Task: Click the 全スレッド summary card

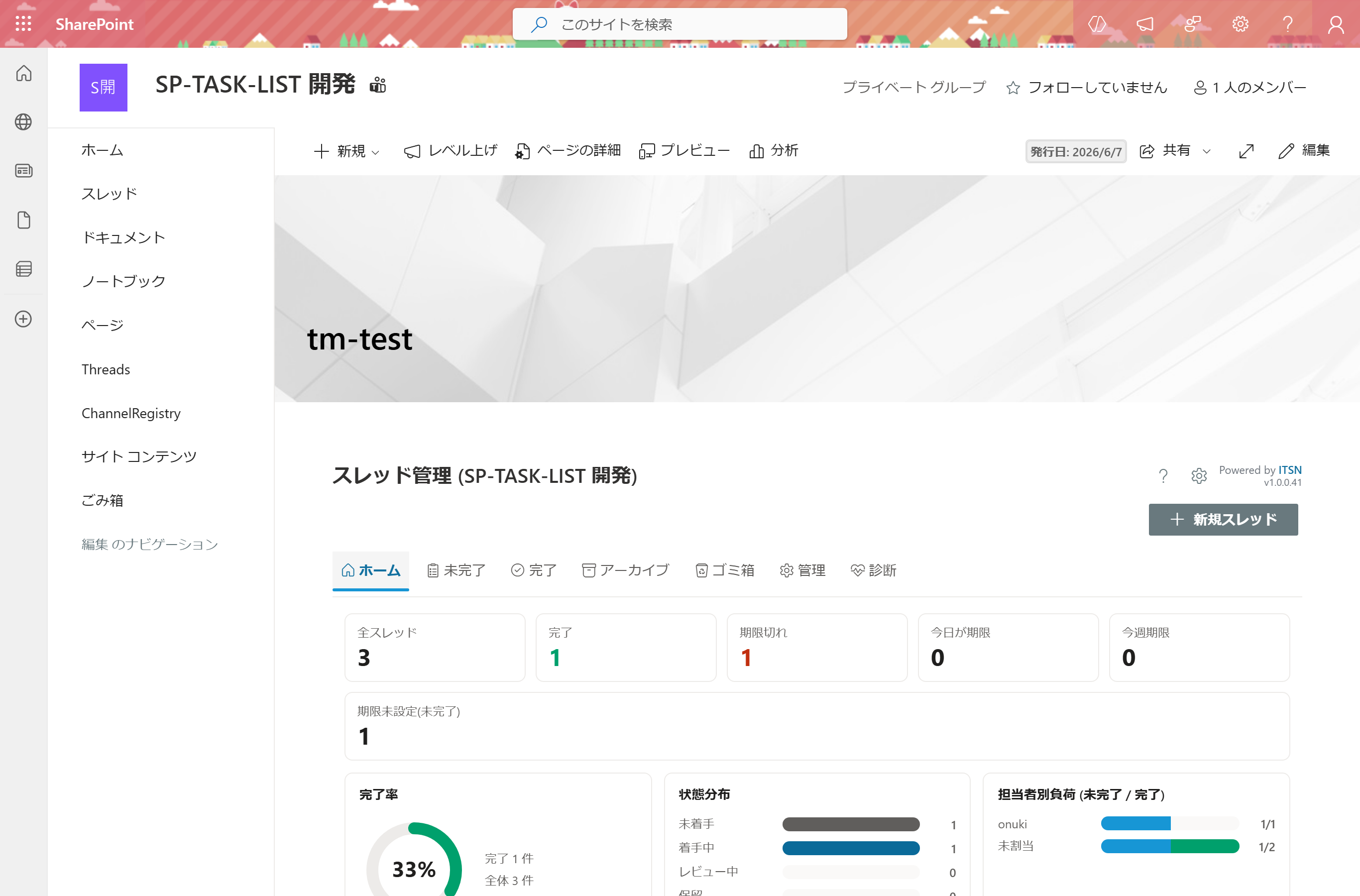Action: (x=435, y=648)
